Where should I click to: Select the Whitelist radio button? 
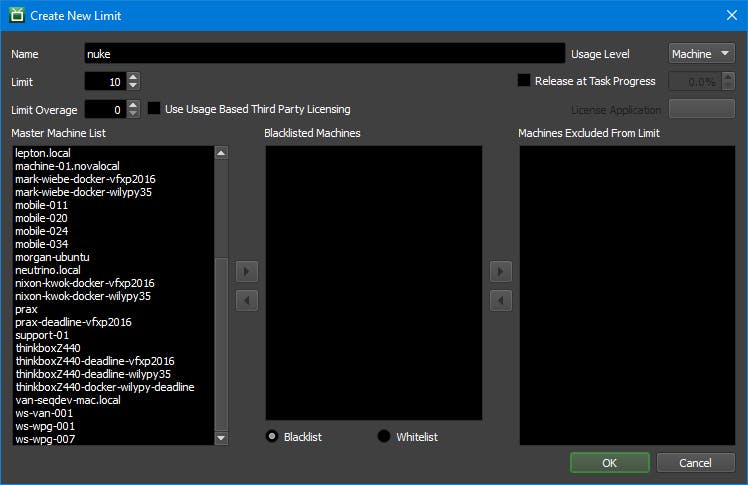point(384,436)
